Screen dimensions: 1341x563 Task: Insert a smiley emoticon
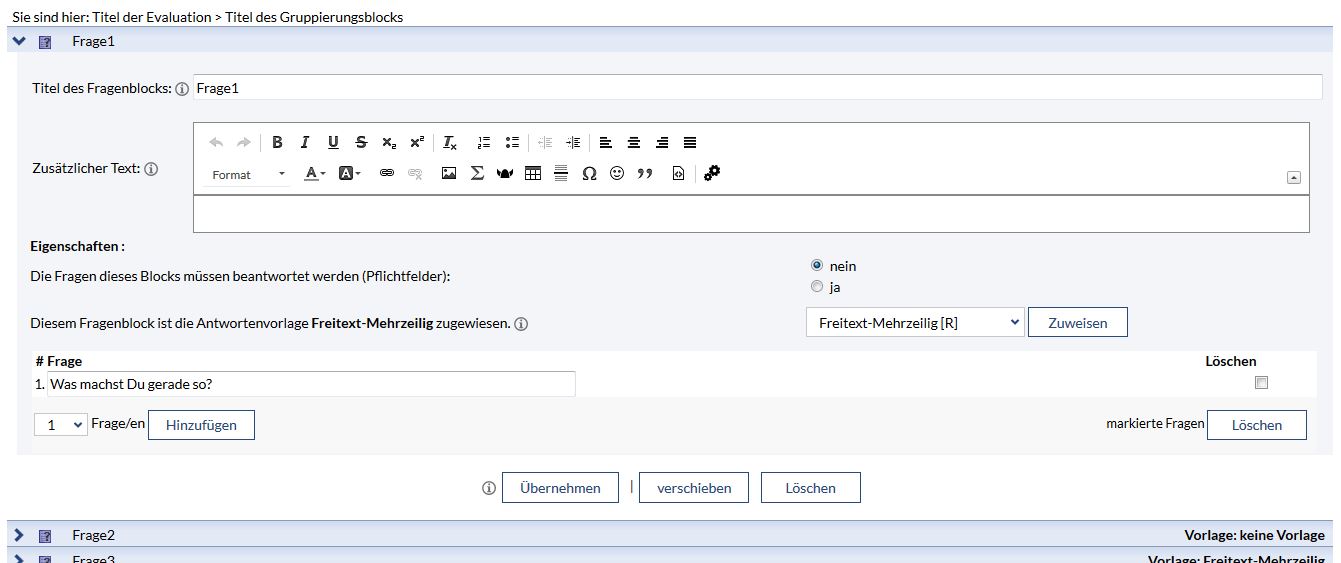point(617,174)
